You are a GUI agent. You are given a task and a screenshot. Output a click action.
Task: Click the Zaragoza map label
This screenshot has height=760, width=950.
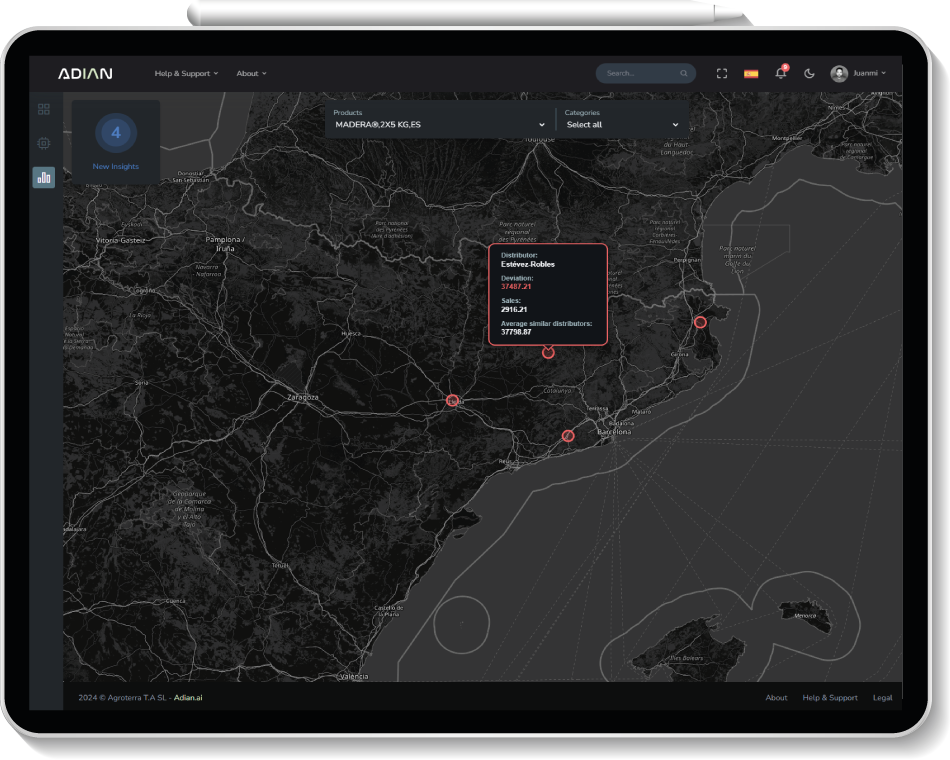coord(302,398)
